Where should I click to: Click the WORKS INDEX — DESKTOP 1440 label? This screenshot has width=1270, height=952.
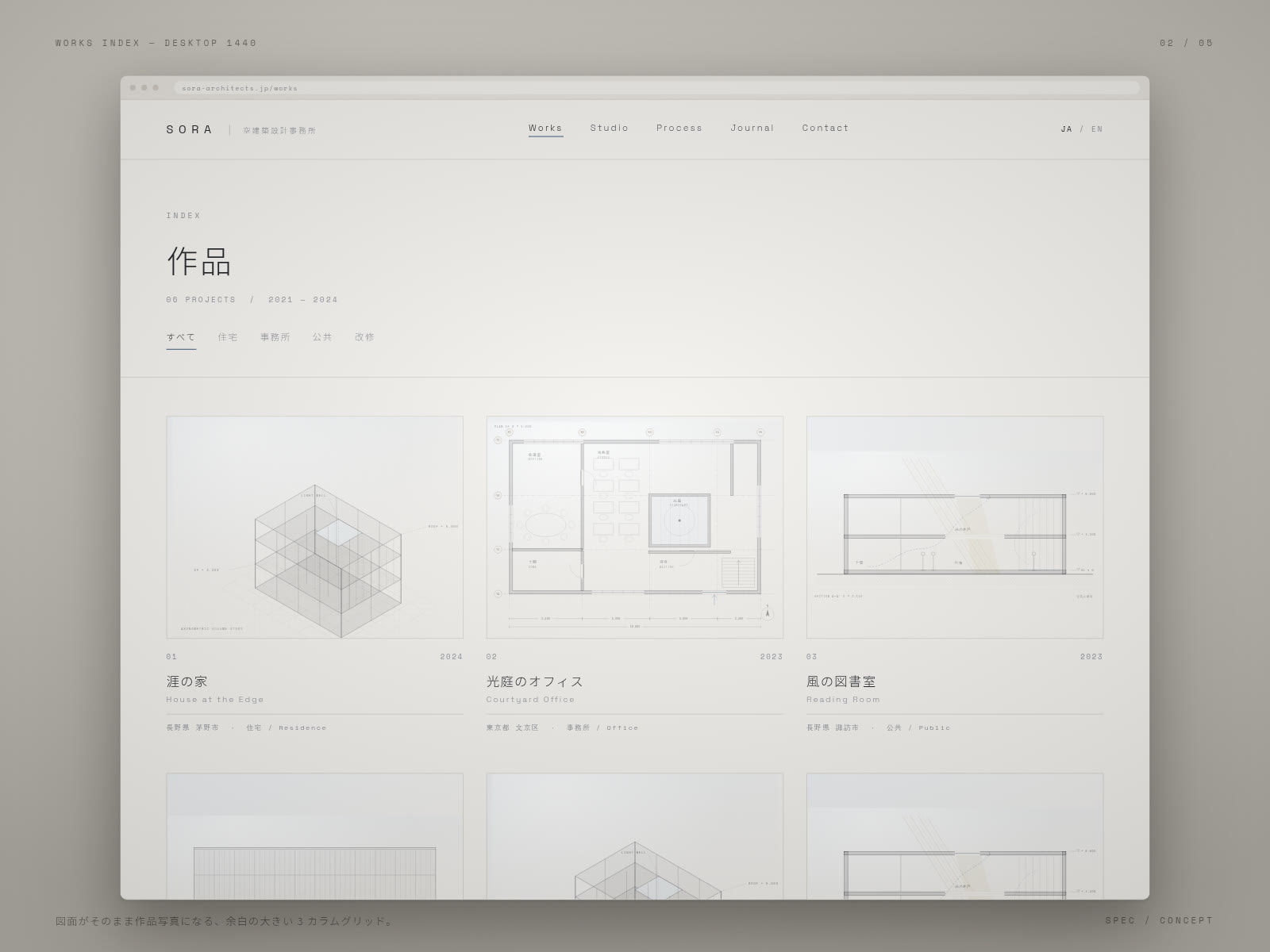coord(156,43)
